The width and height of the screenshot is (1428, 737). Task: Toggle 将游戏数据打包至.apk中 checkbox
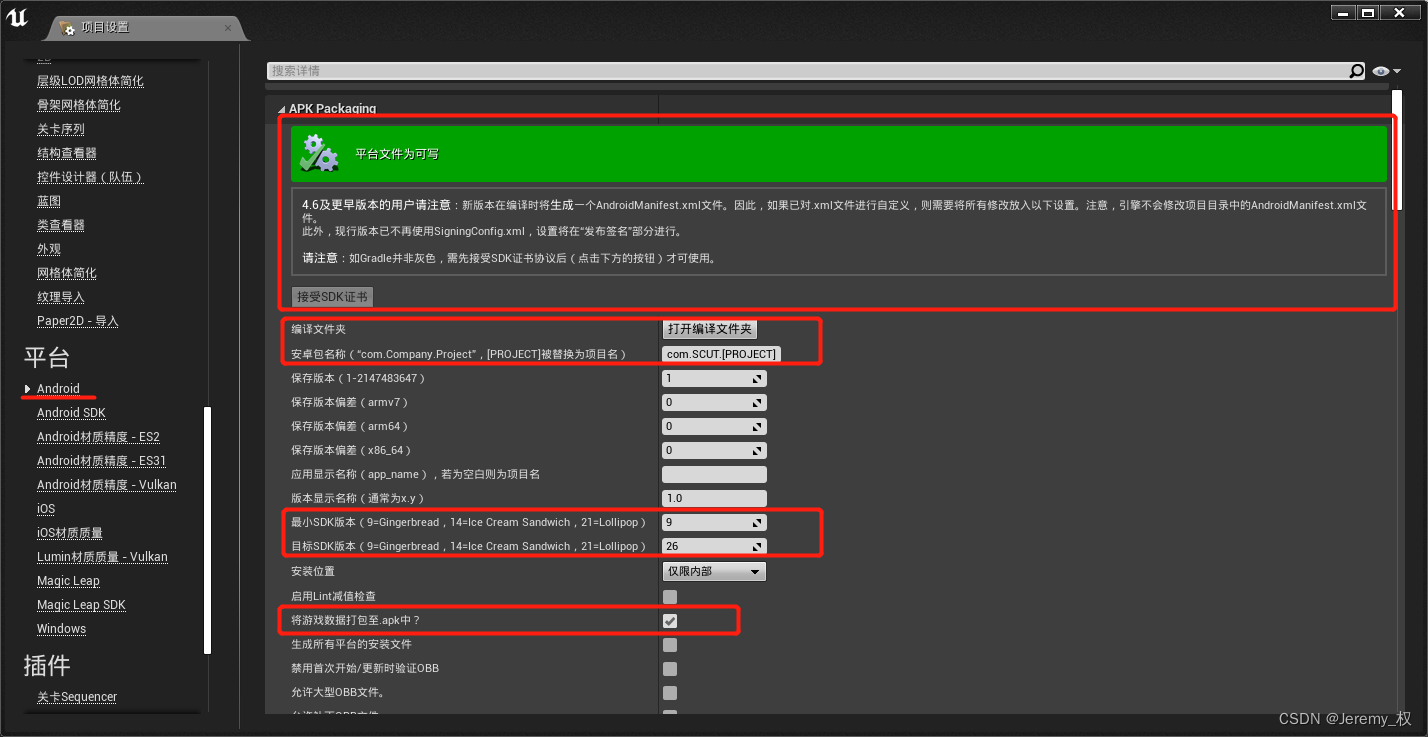coord(670,621)
